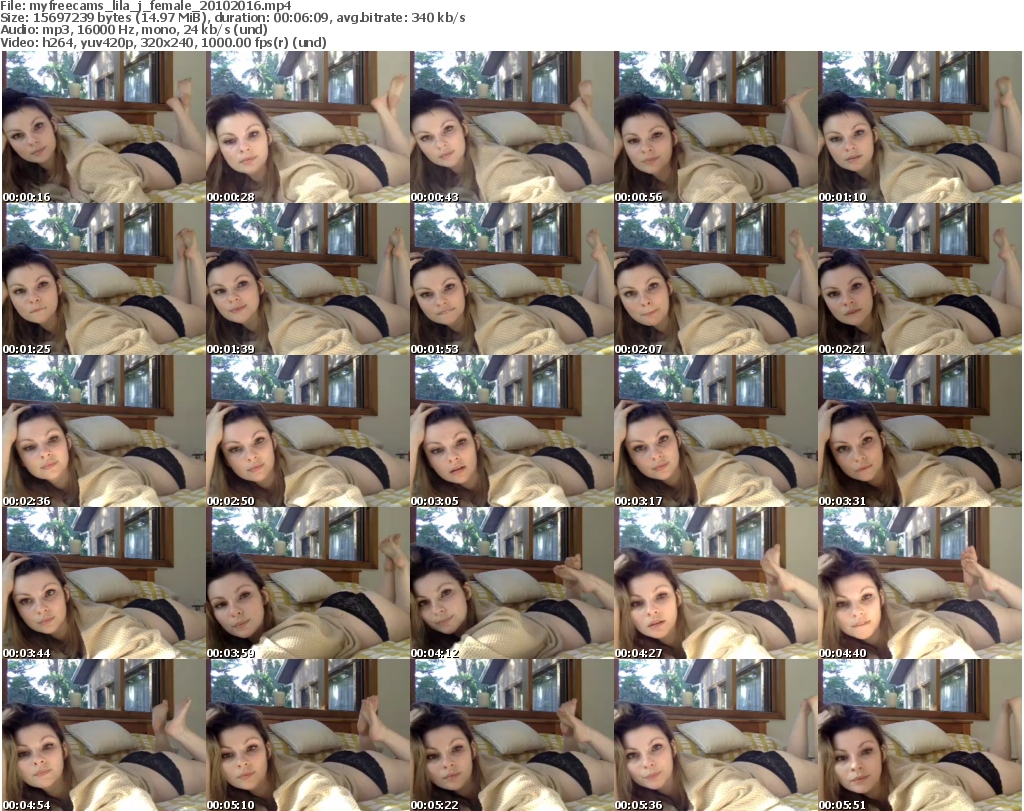Click the thumbnail frame timestamped 00:00:16
The image size is (1024, 811).
(x=104, y=127)
